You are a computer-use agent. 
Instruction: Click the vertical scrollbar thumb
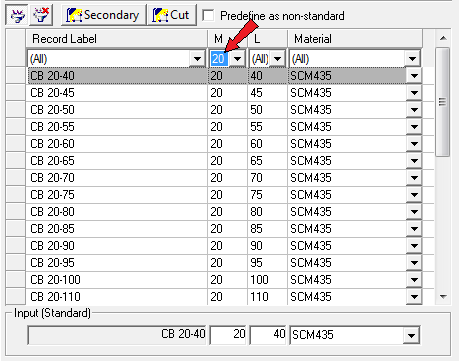[x=443, y=102]
